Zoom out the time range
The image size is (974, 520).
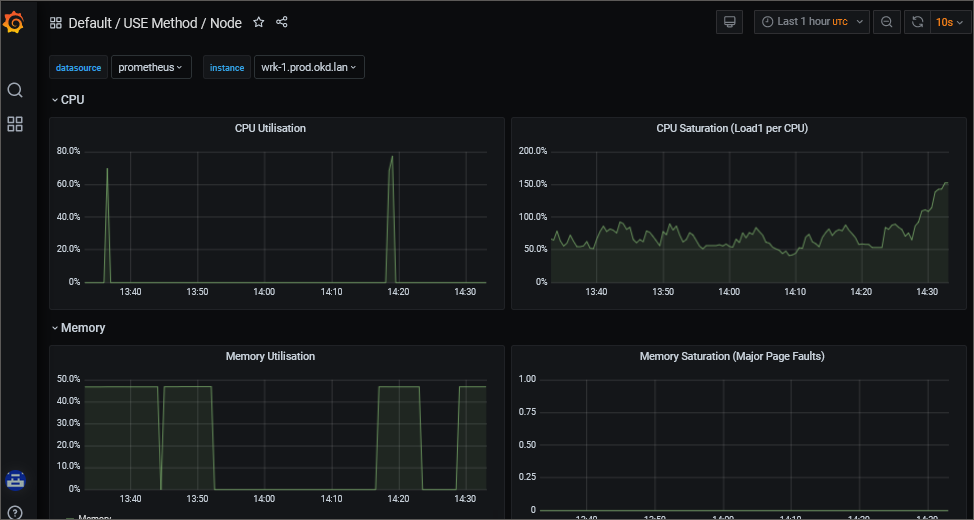pyautogui.click(x=886, y=22)
